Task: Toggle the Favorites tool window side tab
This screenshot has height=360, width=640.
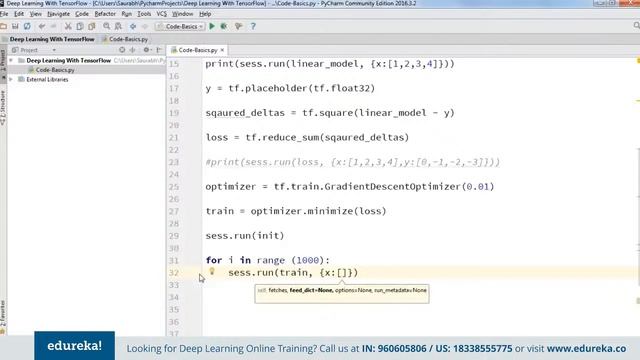Action: click(x=3, y=316)
